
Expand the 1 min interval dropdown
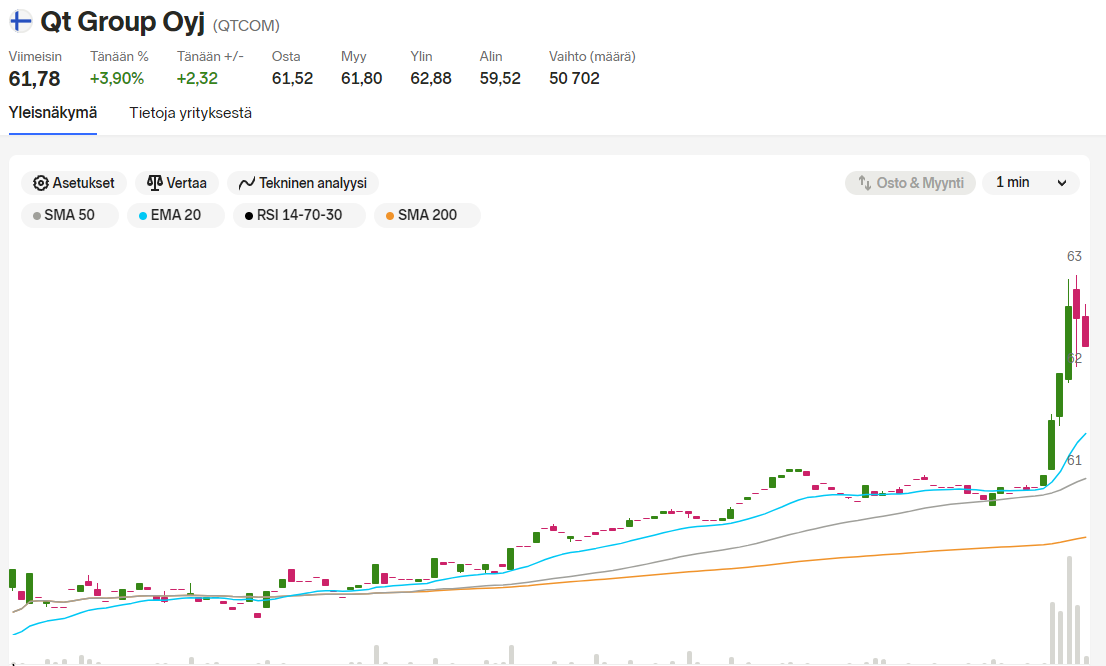click(x=1031, y=183)
